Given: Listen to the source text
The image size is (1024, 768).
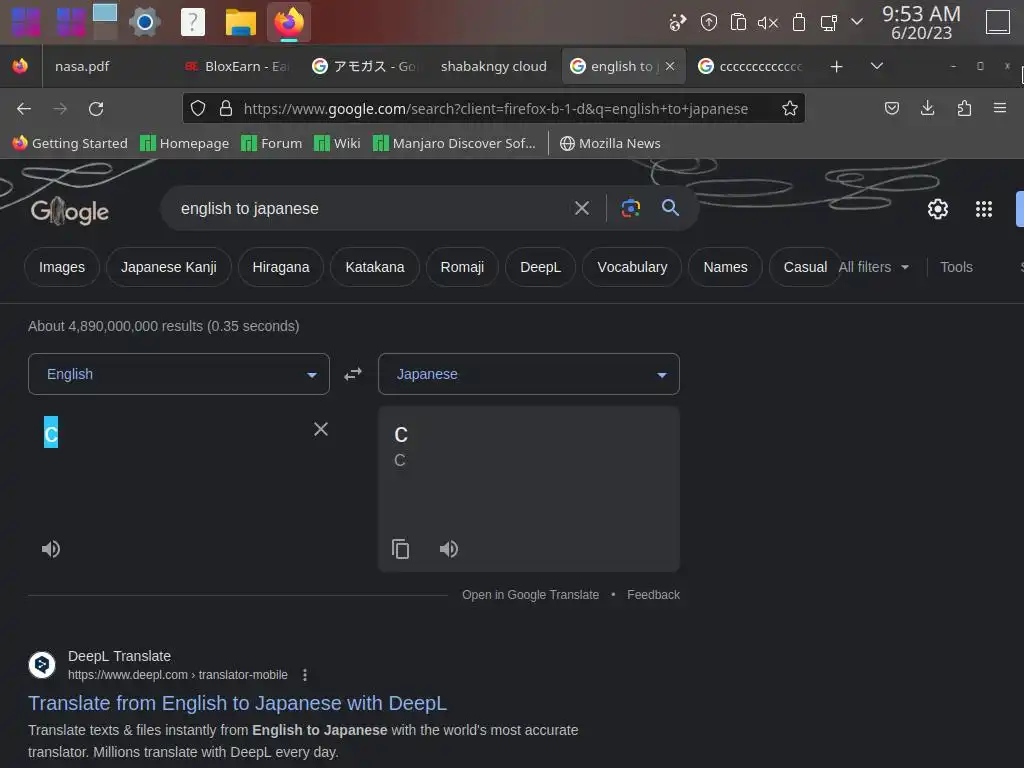Looking at the screenshot, I should click(x=51, y=549).
